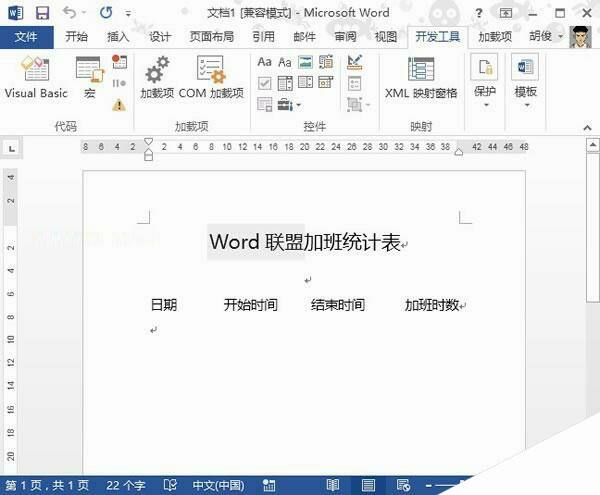Open legacy tools dropdown

coord(289,104)
